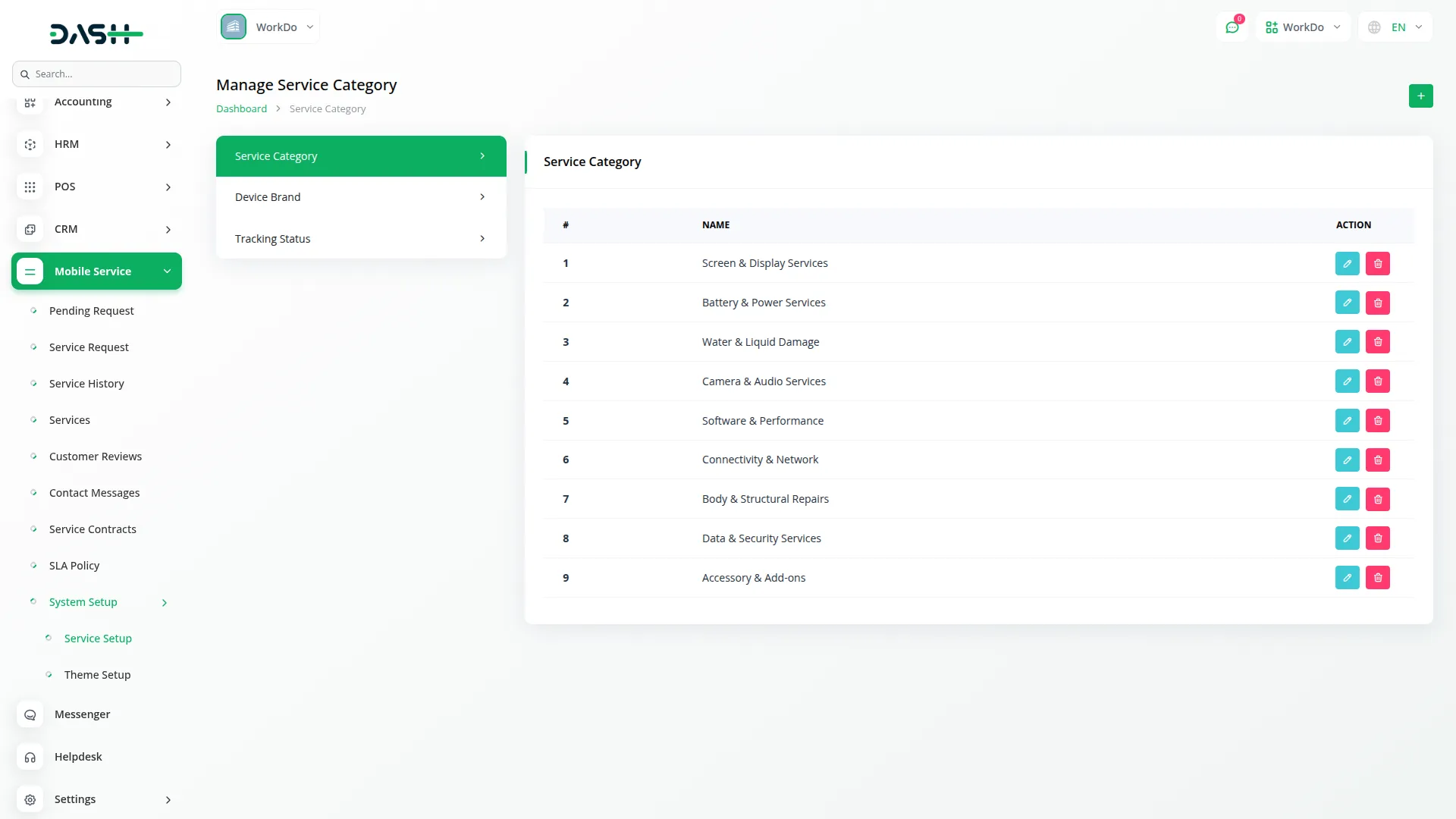Delete the Data & Security Services category
This screenshot has width=1456, height=819.
click(1378, 538)
